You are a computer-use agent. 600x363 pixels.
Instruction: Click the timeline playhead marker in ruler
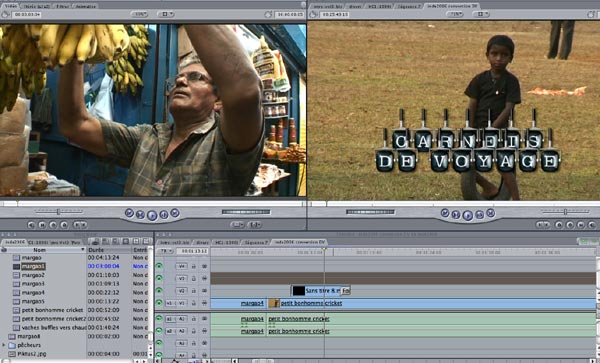point(324,249)
